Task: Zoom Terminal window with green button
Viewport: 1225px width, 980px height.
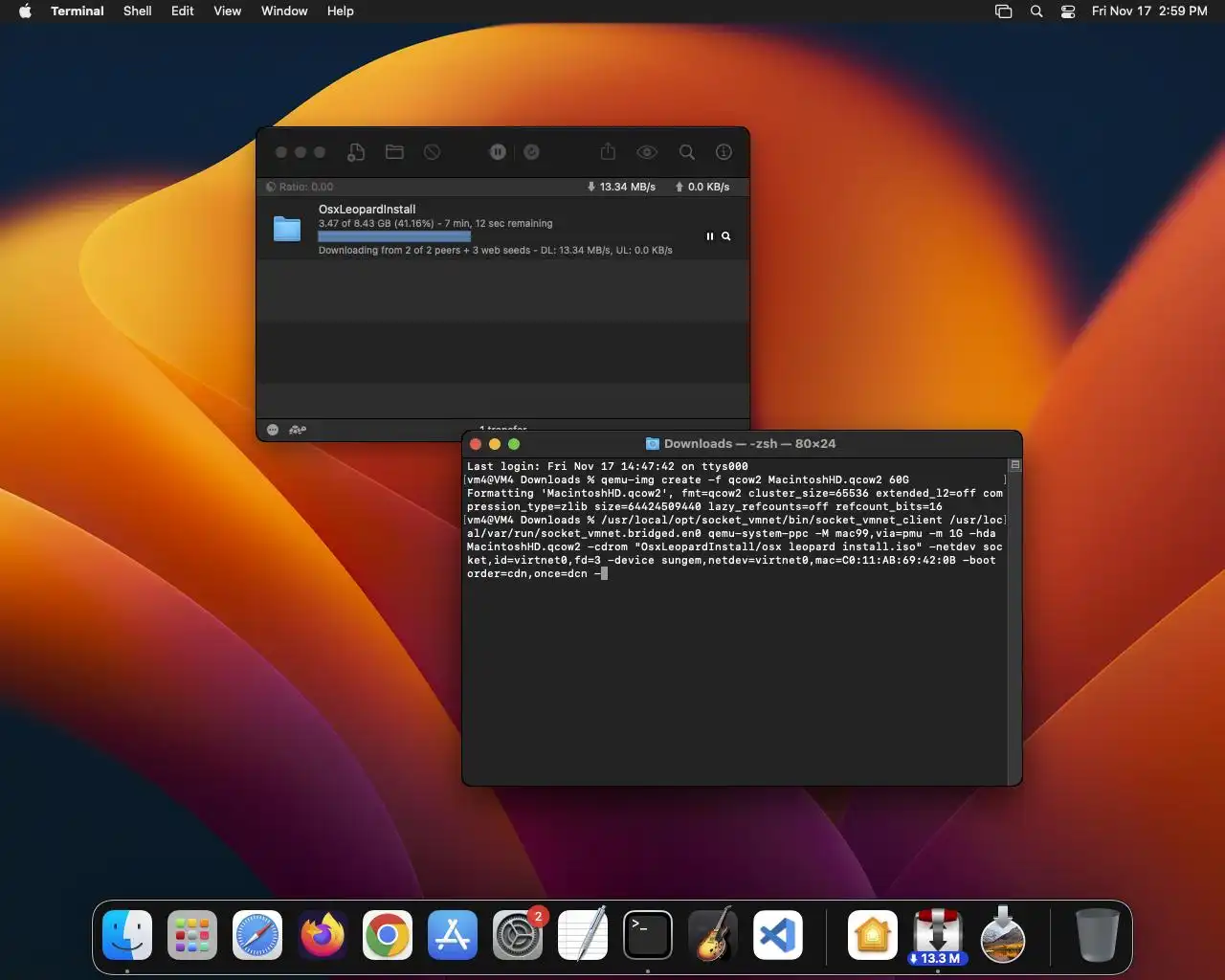Action: pos(514,444)
